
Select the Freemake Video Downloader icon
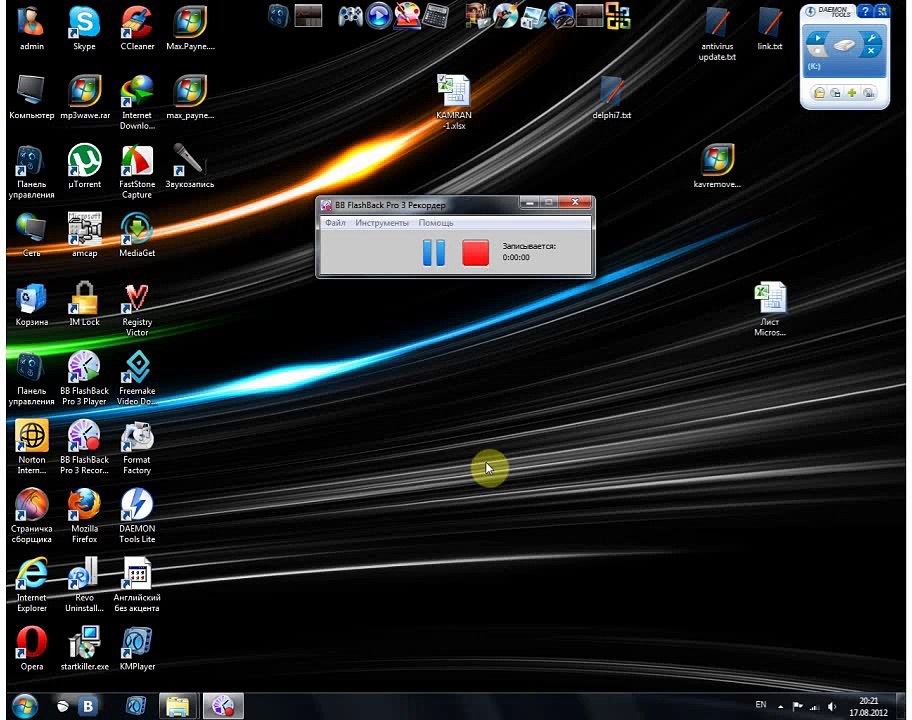137,379
